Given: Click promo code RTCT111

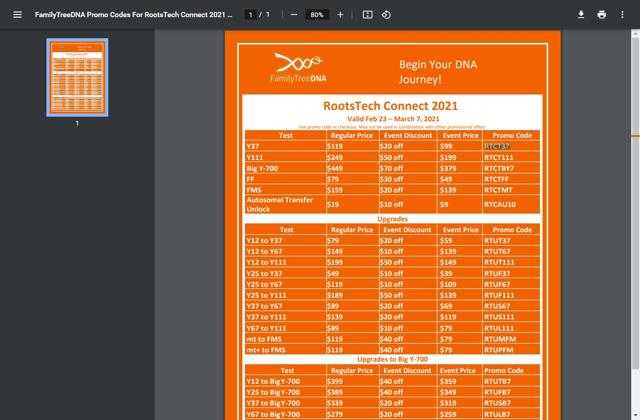Looking at the screenshot, I should 498,158.
